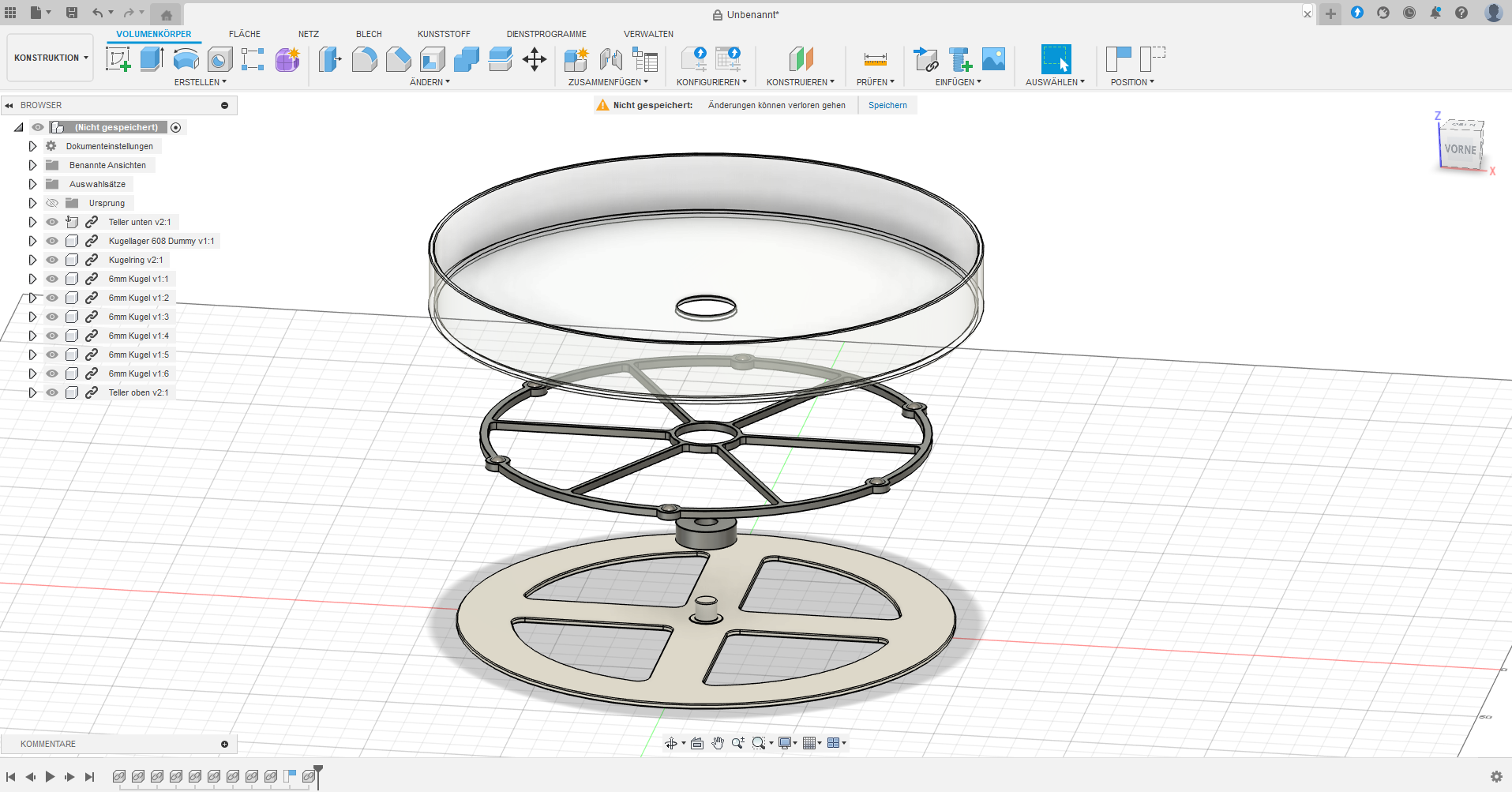This screenshot has height=792, width=1512.
Task: Switch to the NETZ tab
Action: point(309,34)
